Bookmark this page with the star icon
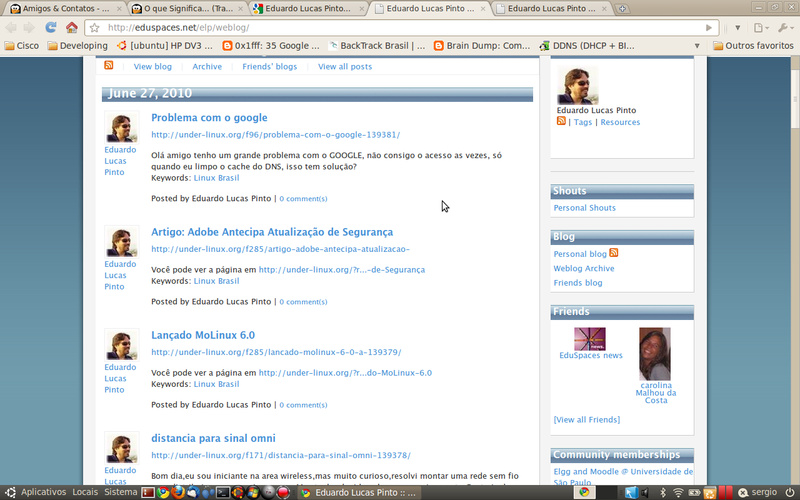The height and width of the screenshot is (500, 800). coord(95,28)
